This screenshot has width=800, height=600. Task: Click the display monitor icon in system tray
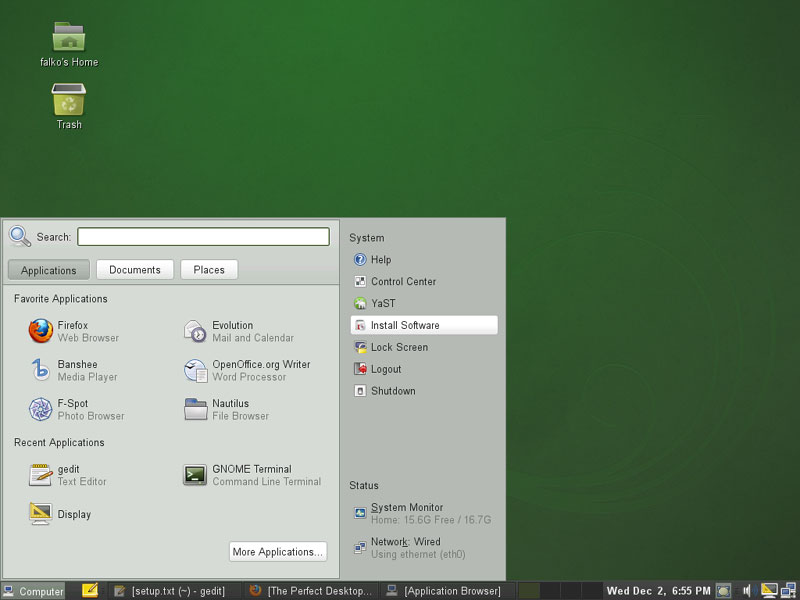(769, 591)
